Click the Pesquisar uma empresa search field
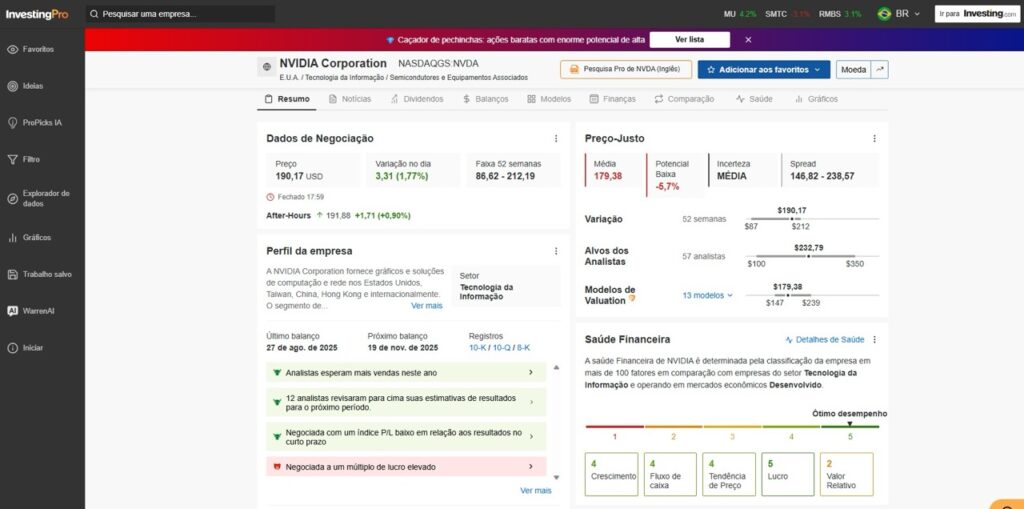Viewport: 1024px width, 509px height. pyautogui.click(x=180, y=14)
